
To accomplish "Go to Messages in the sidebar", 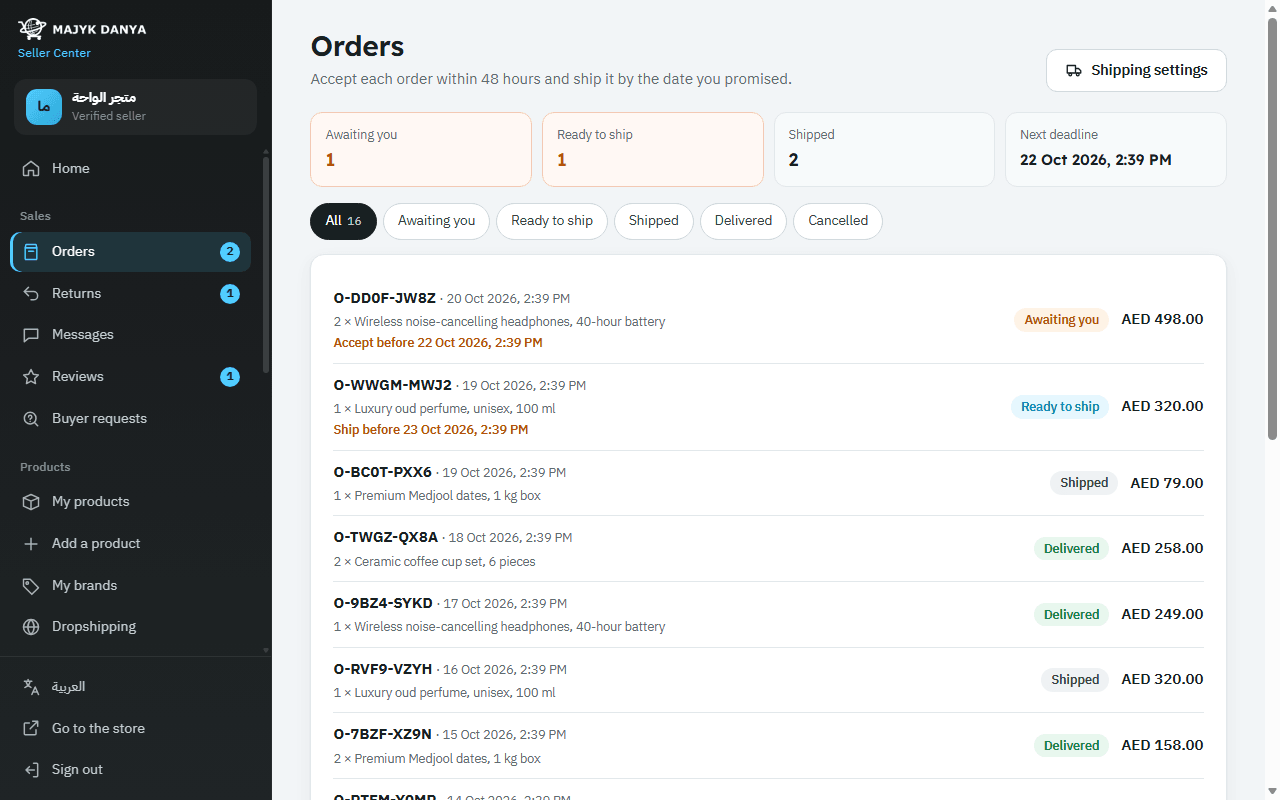I will [x=130, y=335].
